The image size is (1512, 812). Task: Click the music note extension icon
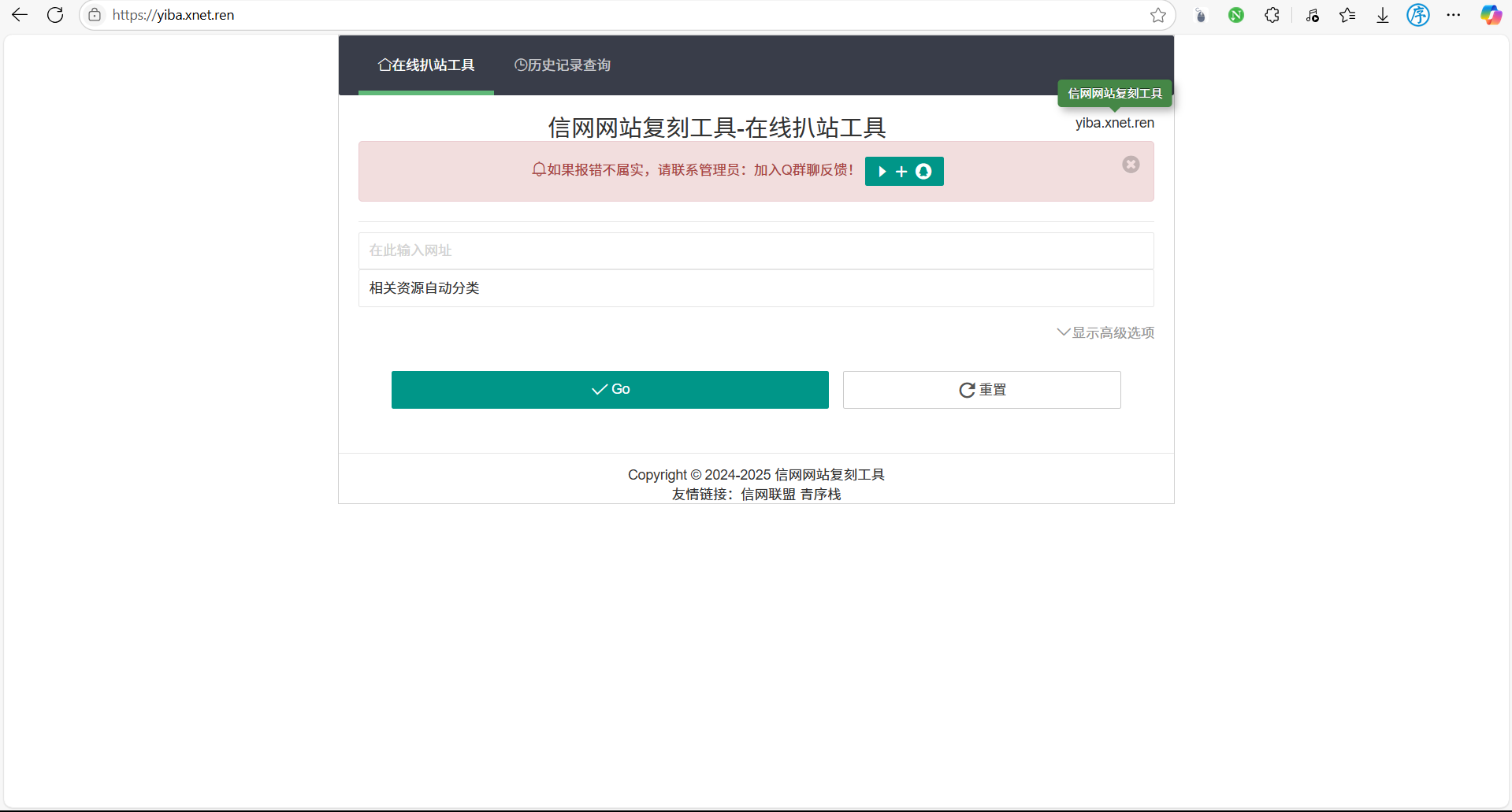pos(1312,15)
